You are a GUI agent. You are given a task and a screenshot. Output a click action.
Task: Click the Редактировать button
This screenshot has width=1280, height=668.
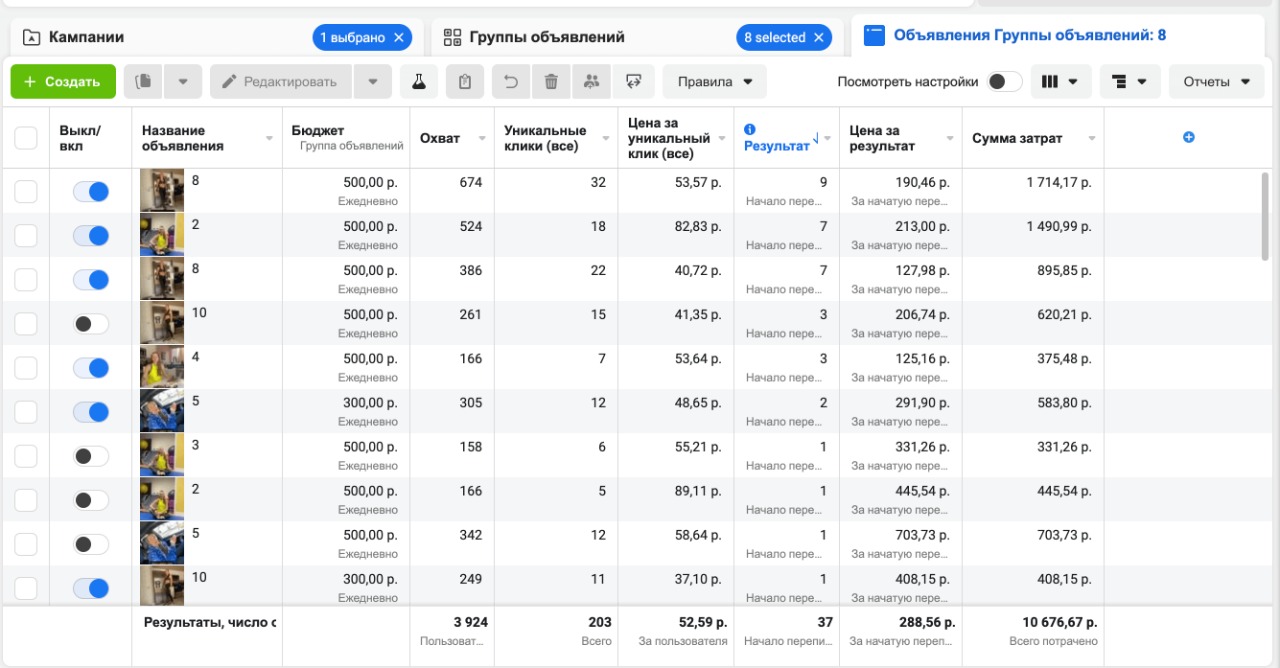pos(280,82)
